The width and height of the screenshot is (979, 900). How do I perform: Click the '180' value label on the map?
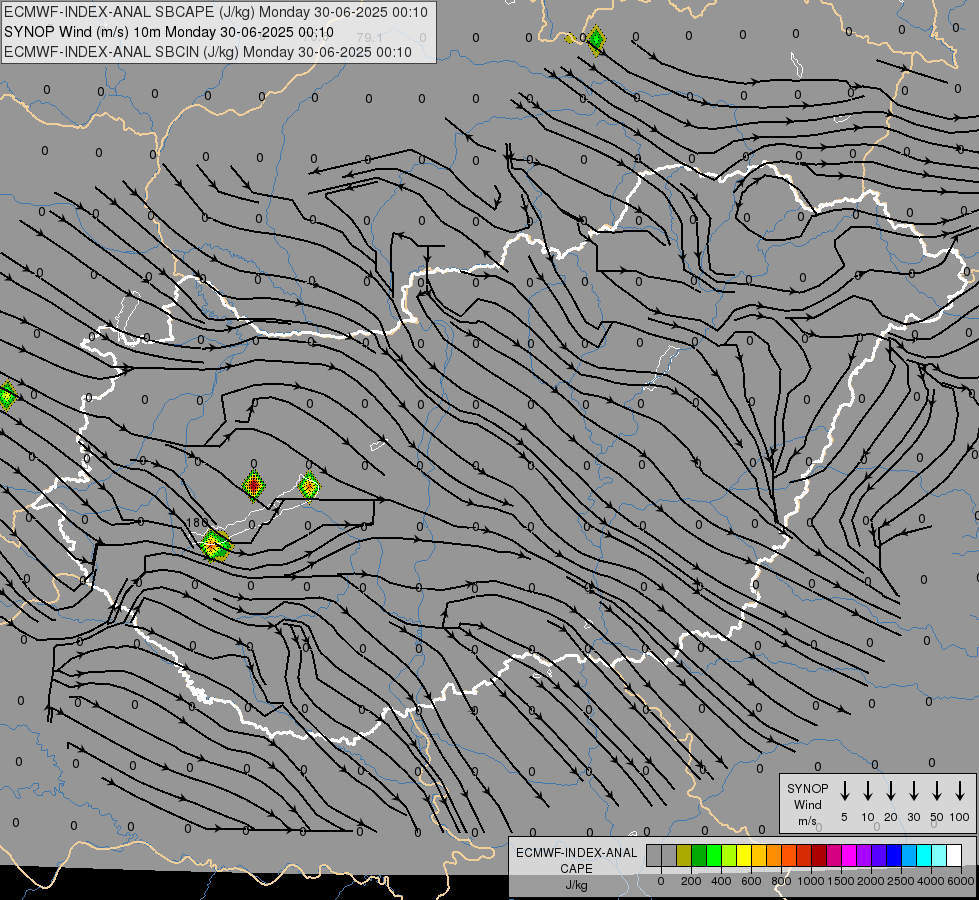click(x=197, y=522)
